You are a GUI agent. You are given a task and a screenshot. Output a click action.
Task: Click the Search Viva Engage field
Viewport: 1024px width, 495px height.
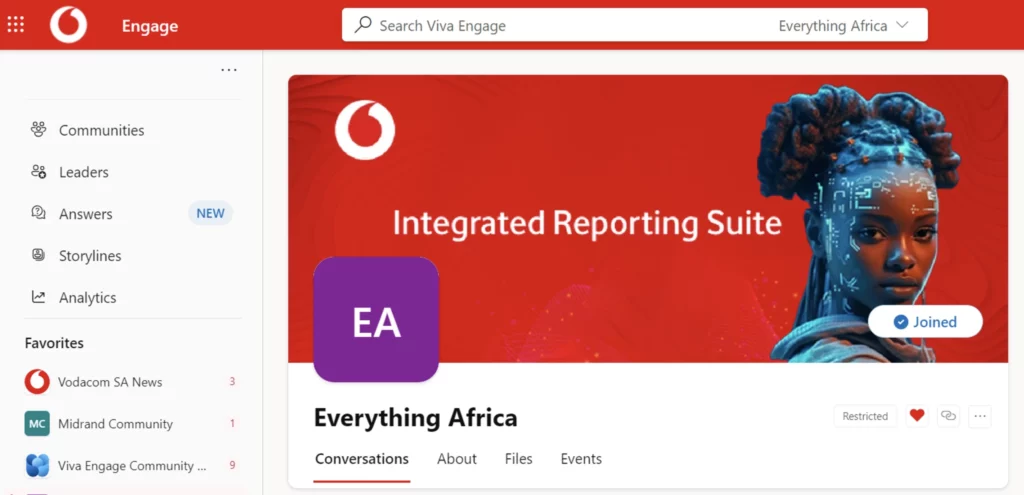[x=560, y=26]
